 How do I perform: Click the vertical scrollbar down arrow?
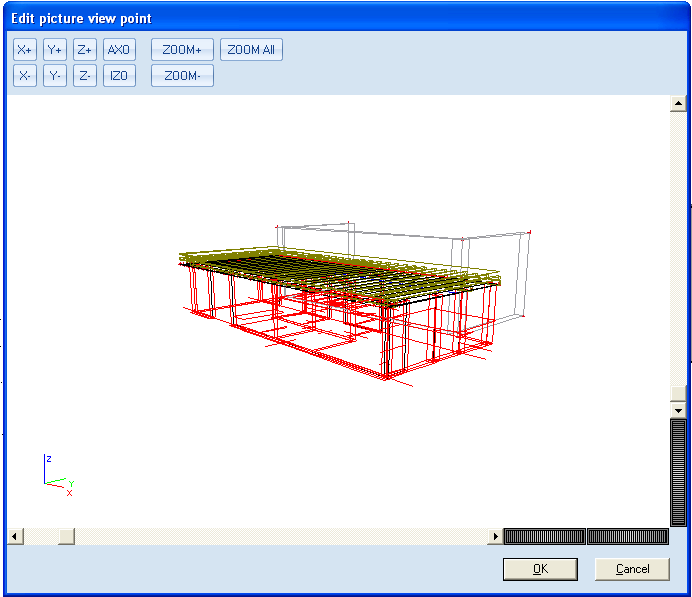pyautogui.click(x=678, y=411)
